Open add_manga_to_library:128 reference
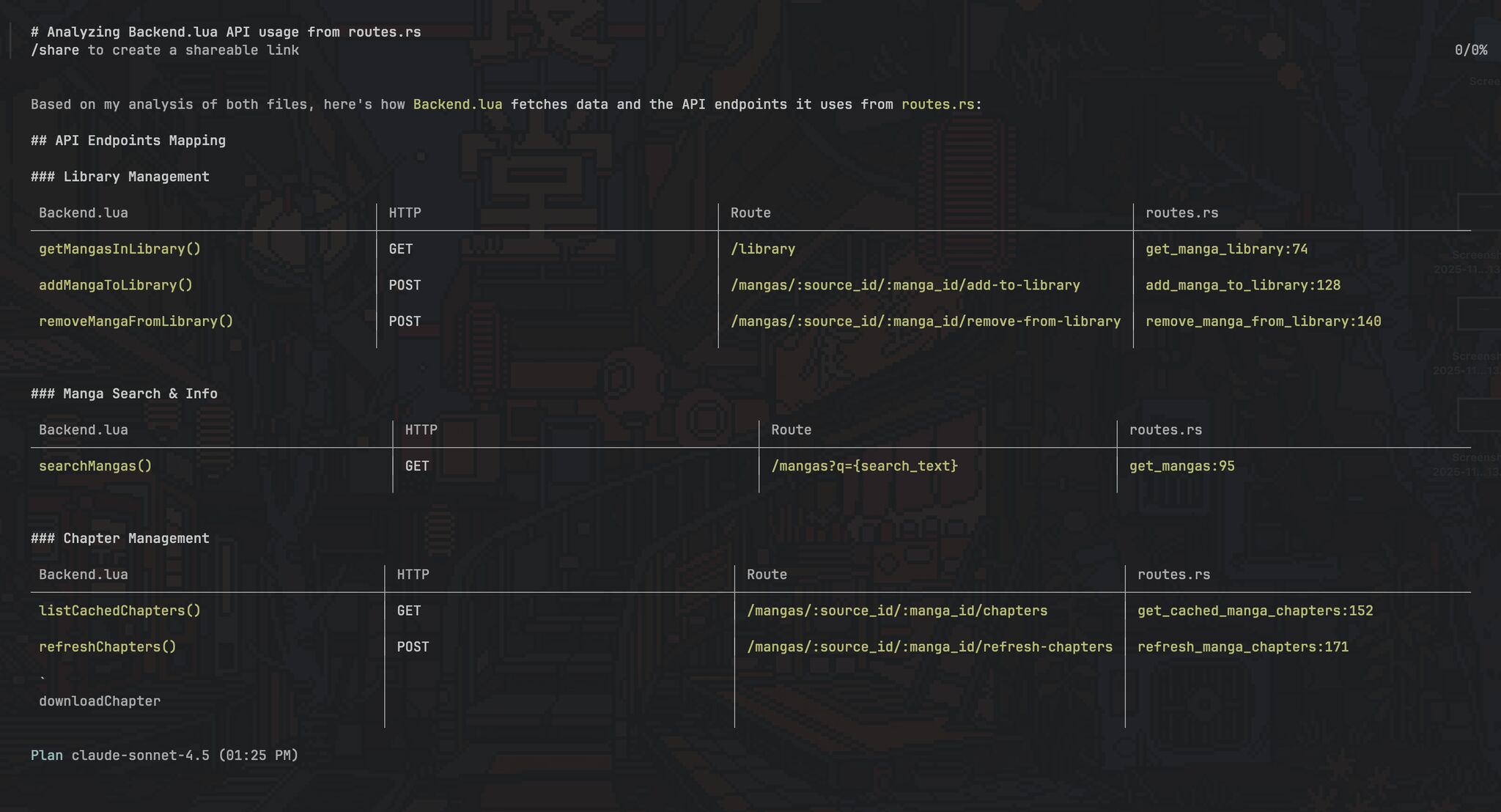The image size is (1501, 812). click(1243, 285)
